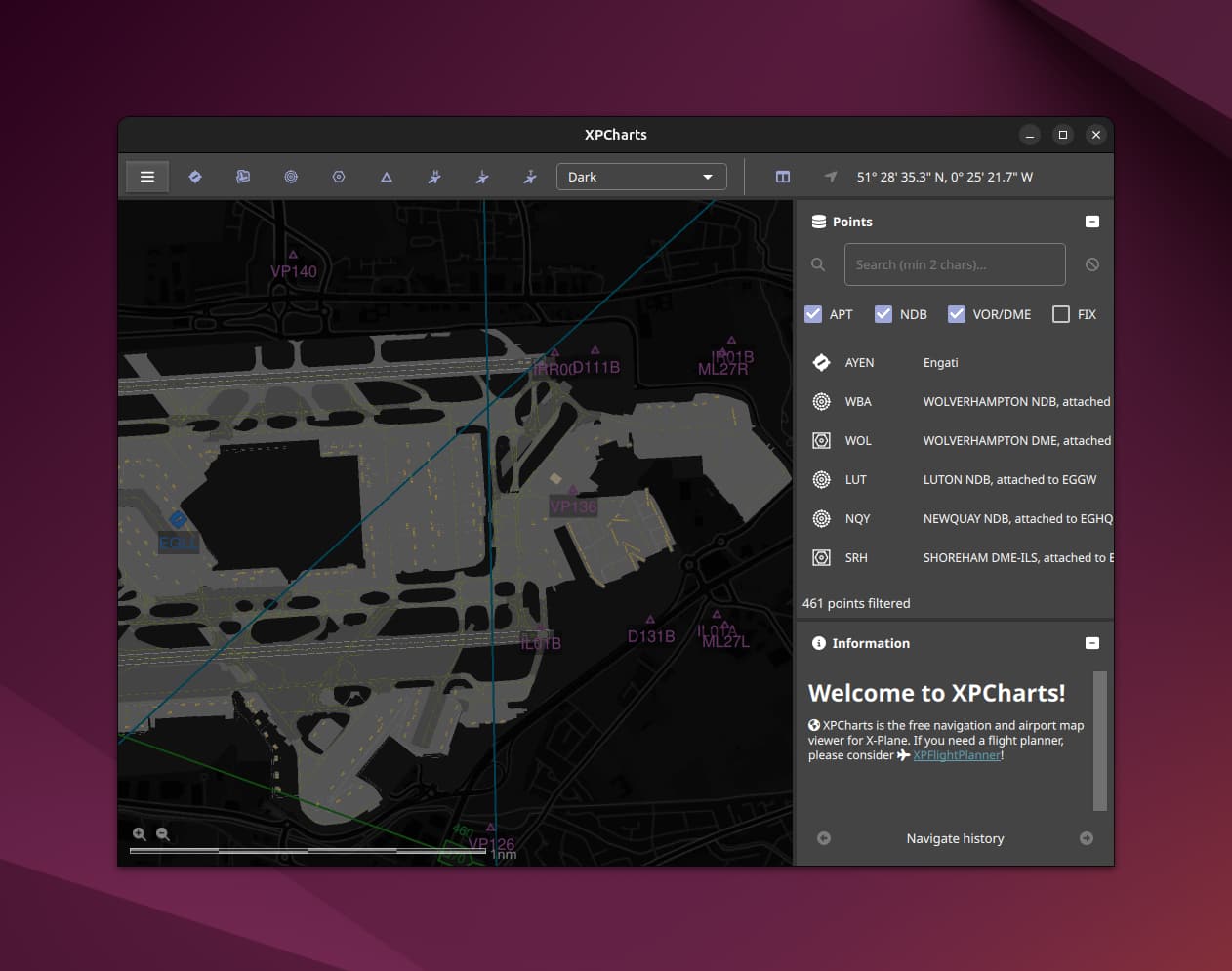Toggle fix triangle symbols display

coord(386,177)
